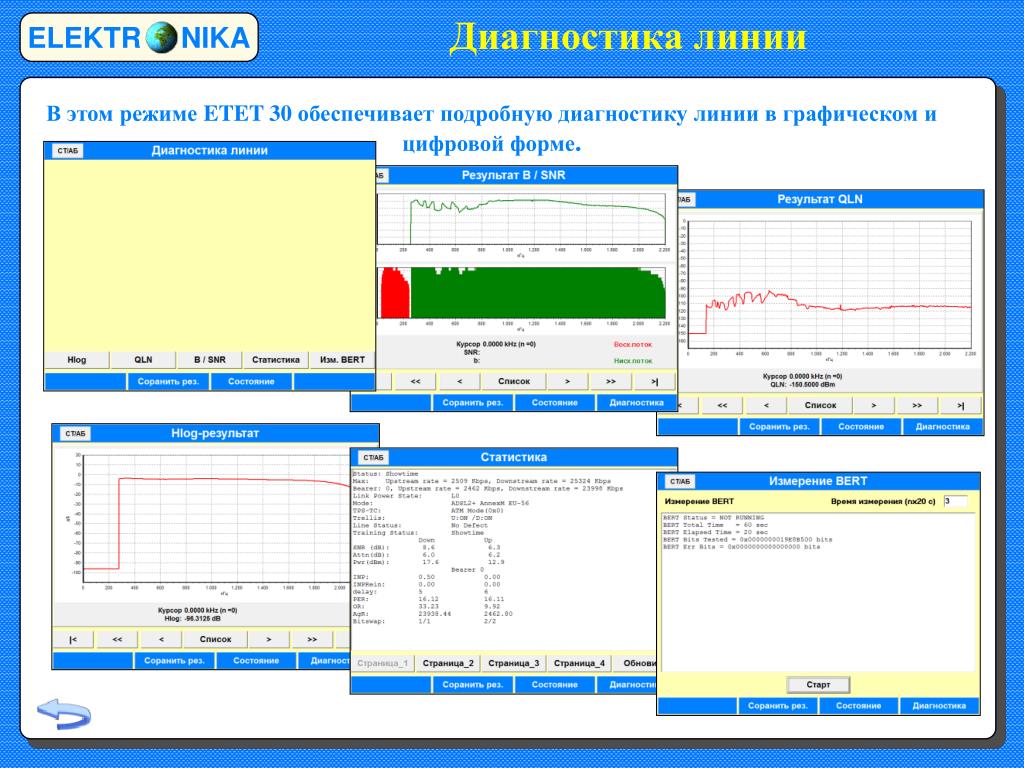Click СТ/АБ in Hlog-результат window
This screenshot has width=1024, height=768.
click(75, 434)
